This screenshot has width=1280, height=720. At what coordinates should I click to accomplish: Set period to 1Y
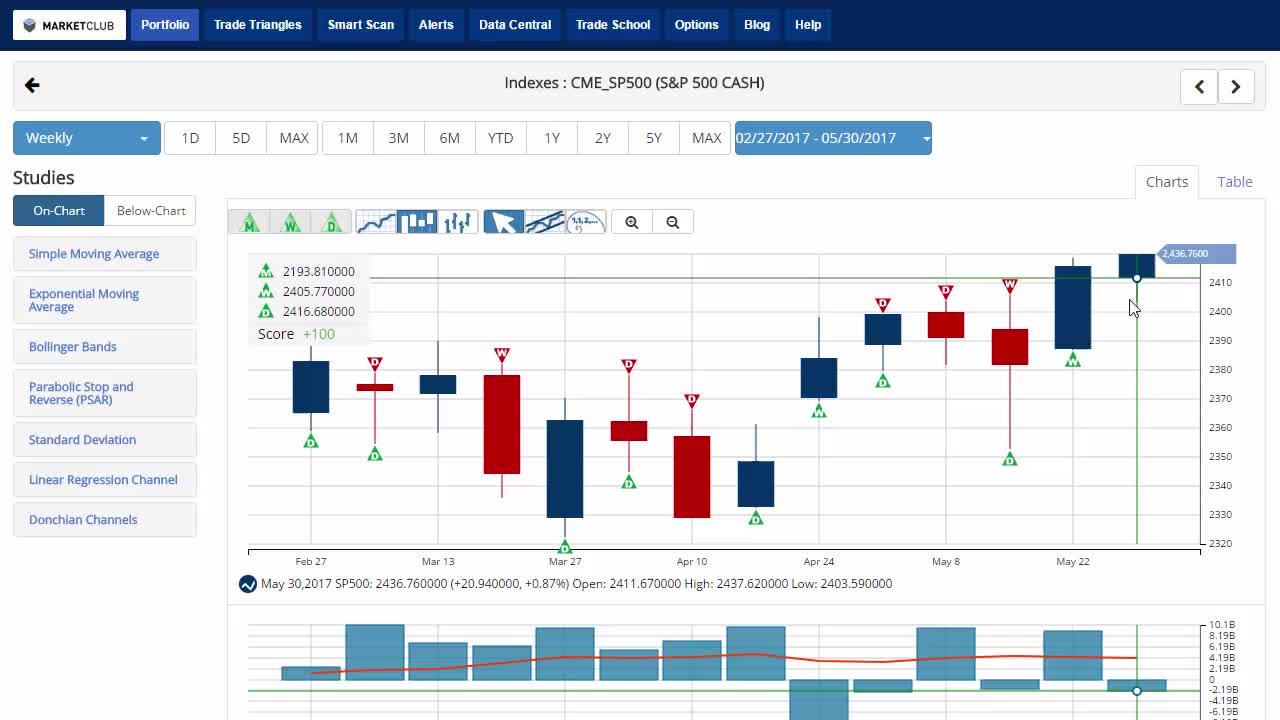552,138
